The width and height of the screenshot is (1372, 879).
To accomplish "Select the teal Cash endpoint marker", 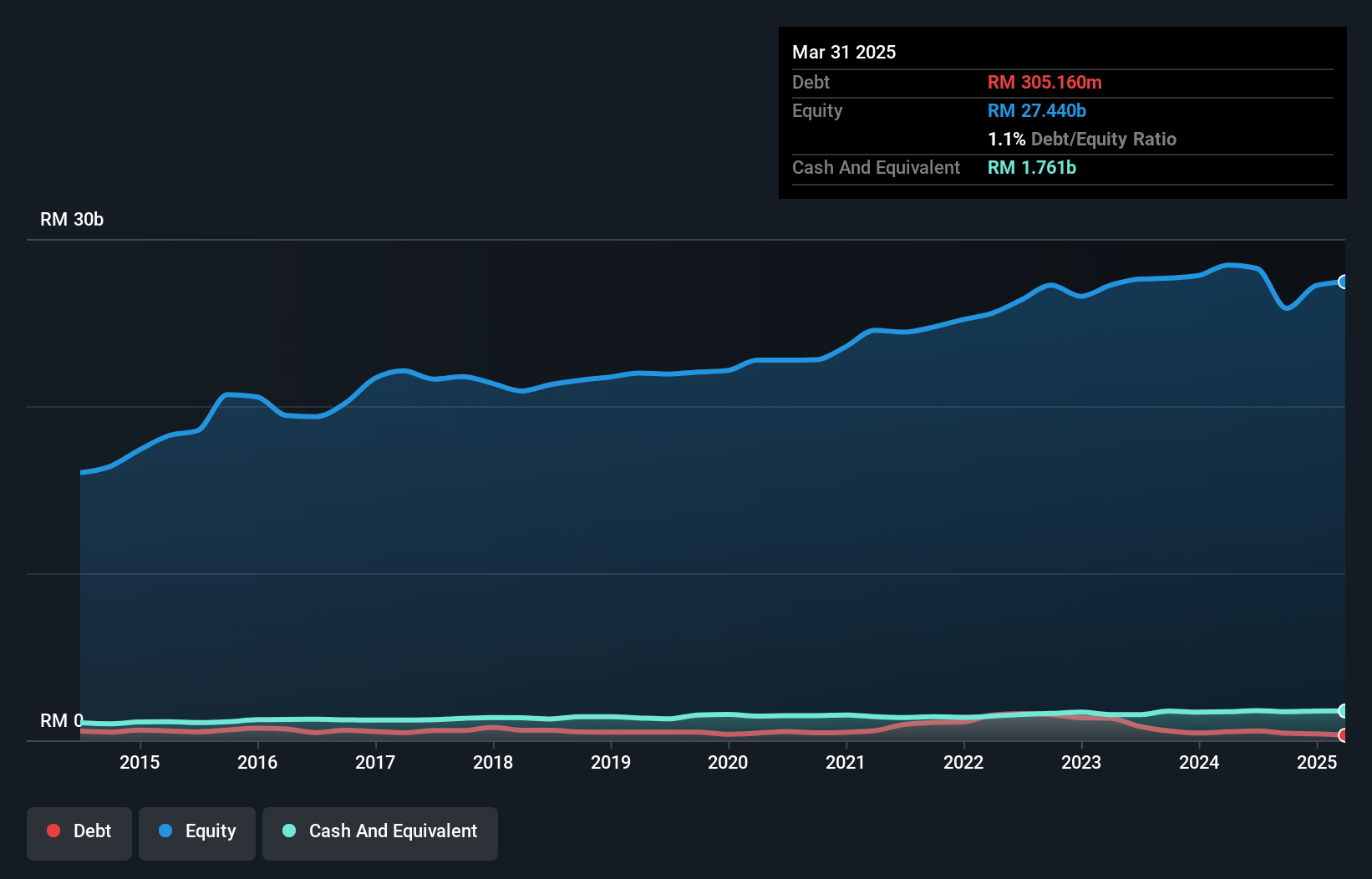I will pyautogui.click(x=1344, y=711).
